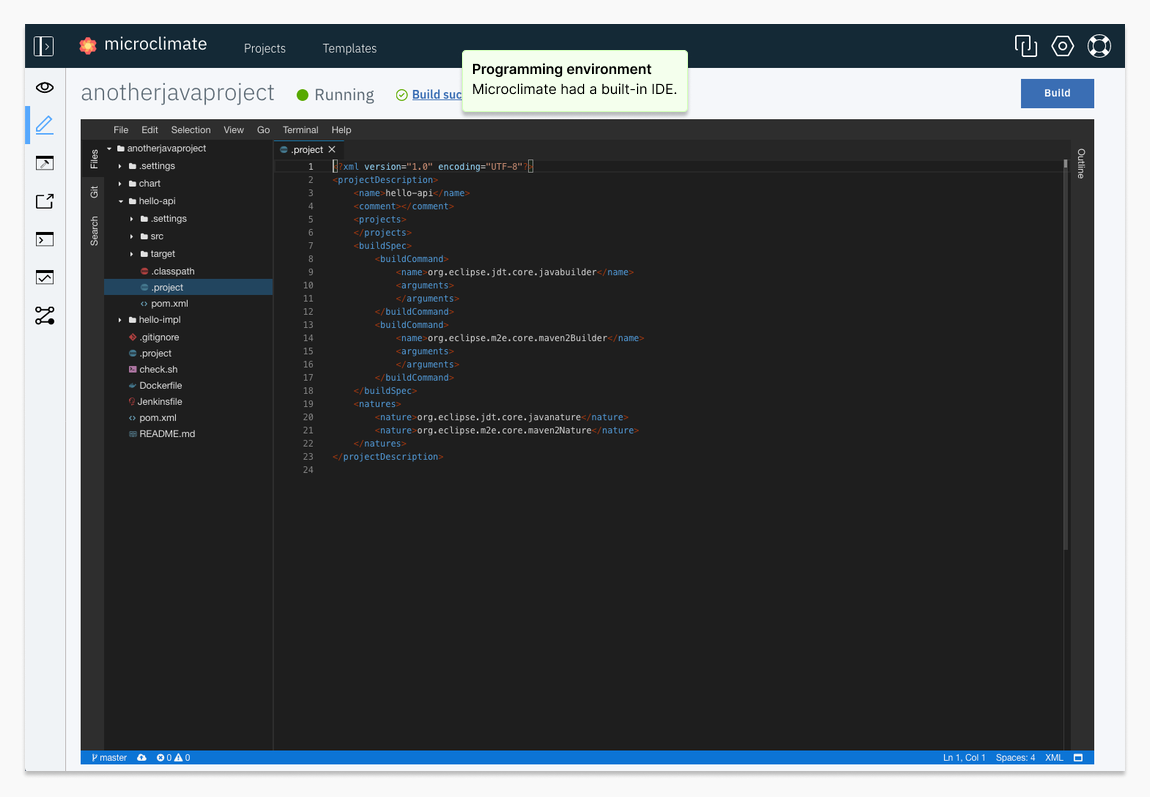Collapse the hello-api folder
The height and width of the screenshot is (797, 1150).
(156, 201)
